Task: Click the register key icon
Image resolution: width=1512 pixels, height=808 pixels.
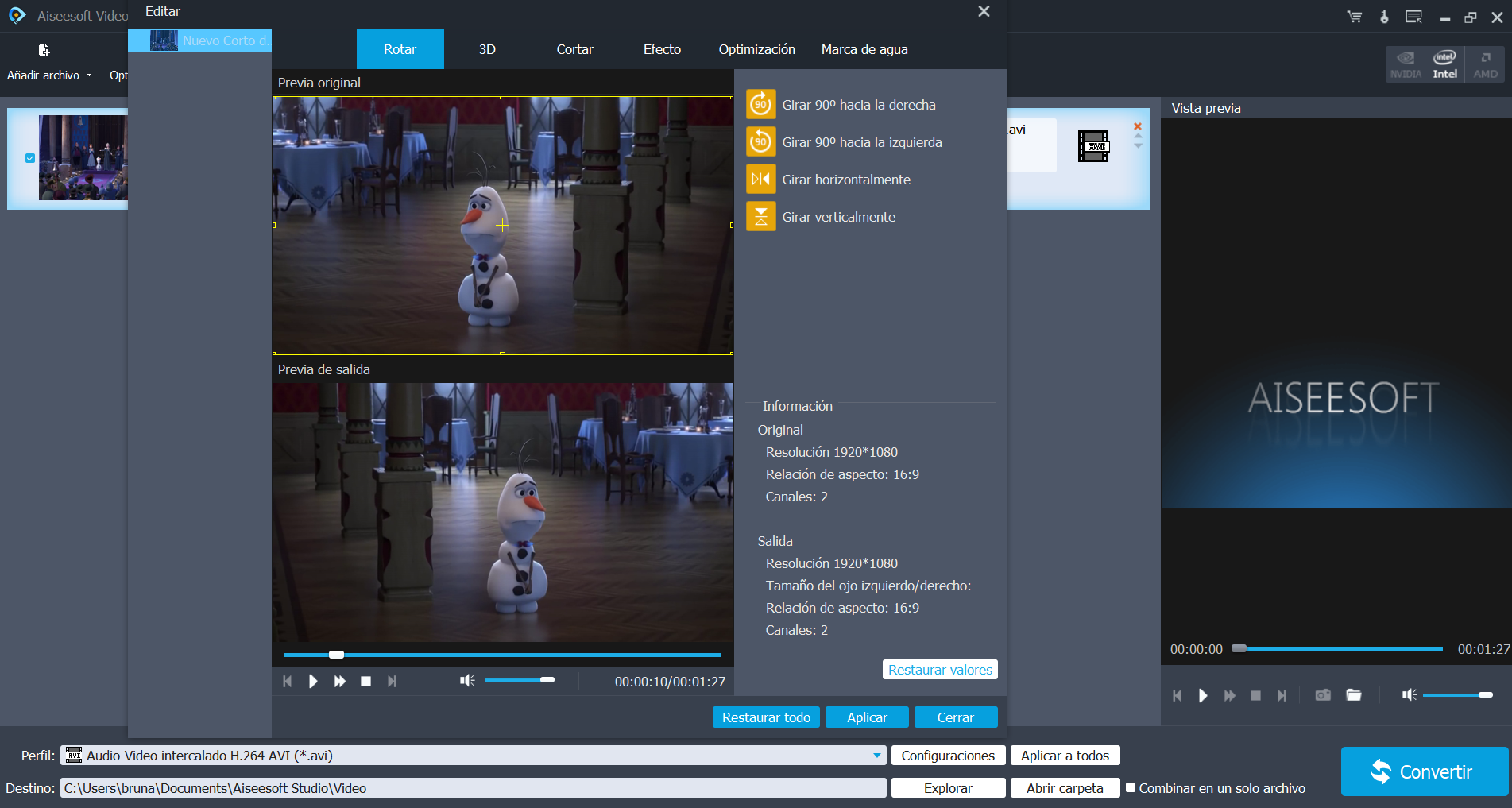Action: point(1384,17)
